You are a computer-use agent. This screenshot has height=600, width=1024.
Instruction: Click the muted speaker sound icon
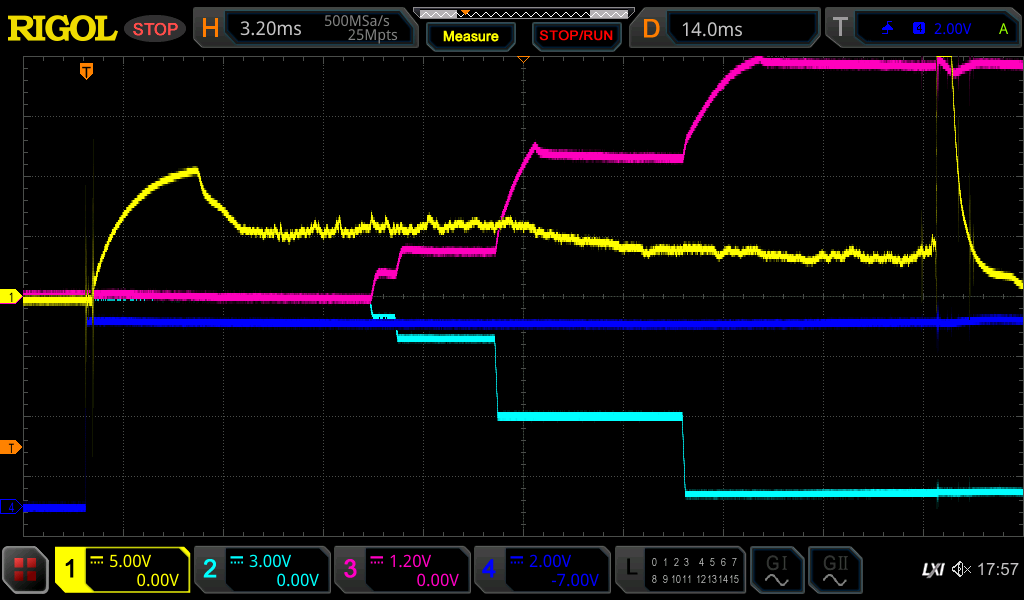pos(962,570)
